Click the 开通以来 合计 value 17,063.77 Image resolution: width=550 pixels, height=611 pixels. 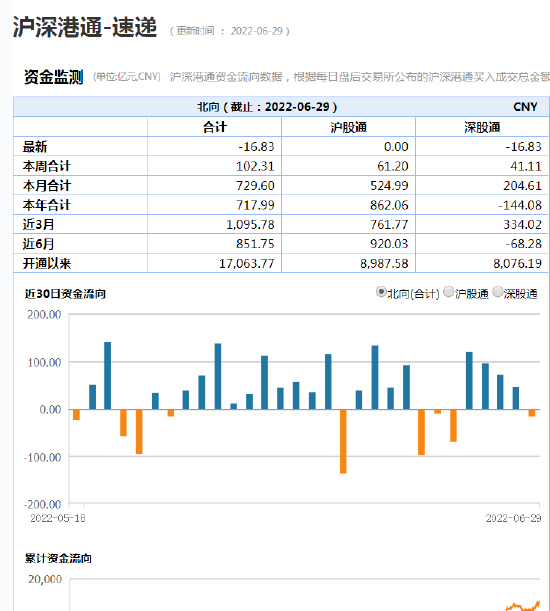pyautogui.click(x=246, y=263)
